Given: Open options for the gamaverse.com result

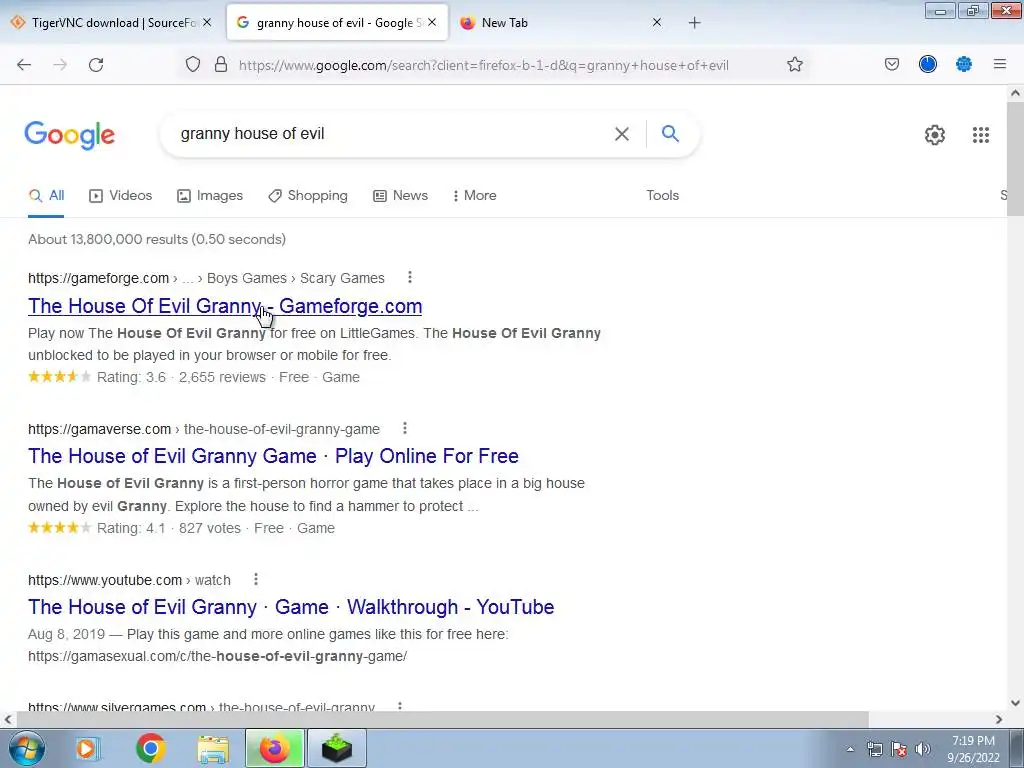Looking at the screenshot, I should pos(405,428).
